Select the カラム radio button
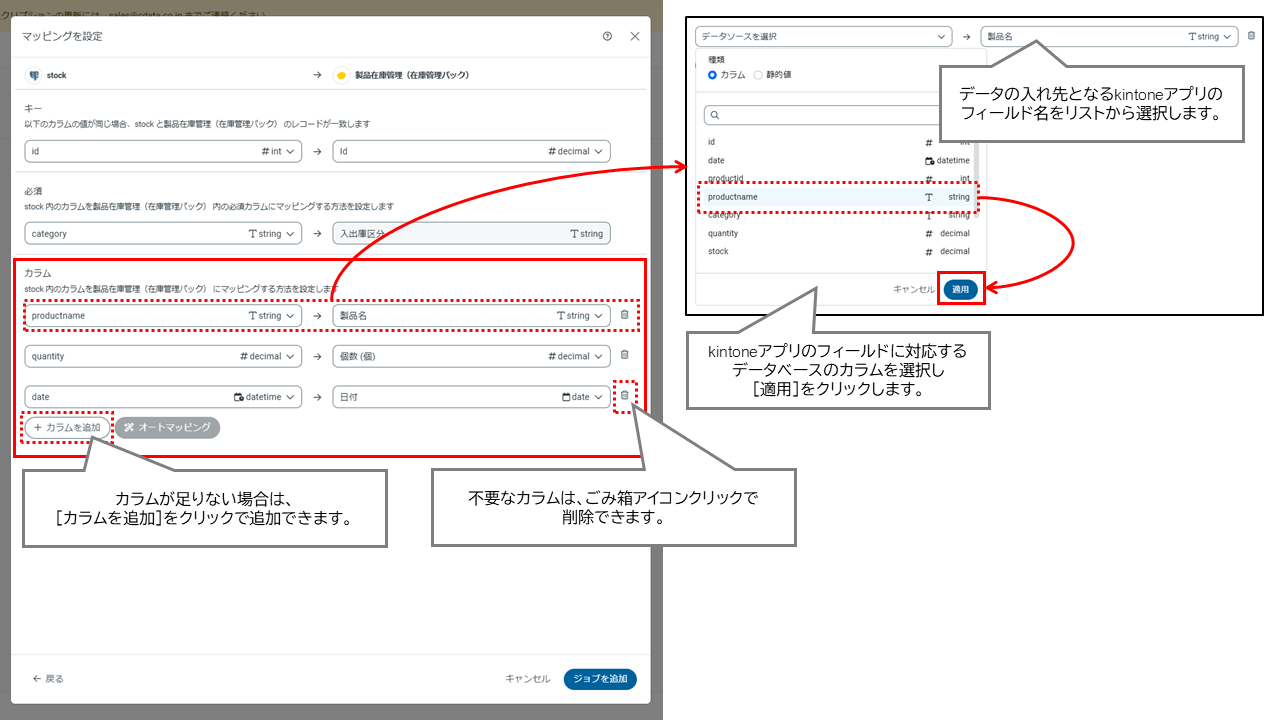The width and height of the screenshot is (1280, 720). 727,75
